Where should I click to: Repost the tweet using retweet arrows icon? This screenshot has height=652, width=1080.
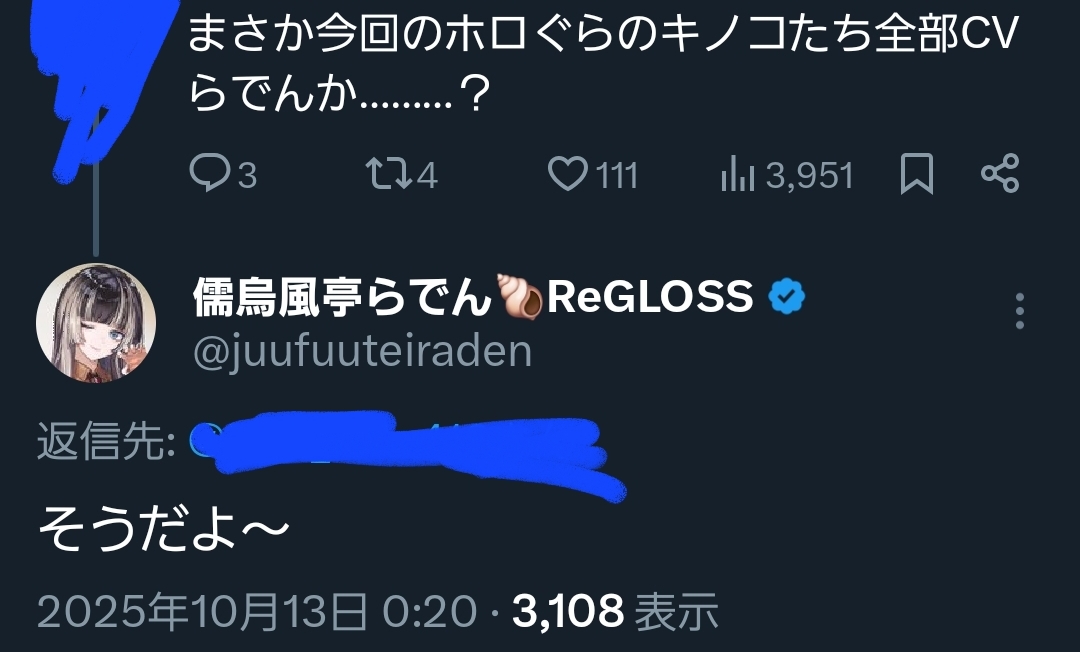[x=388, y=173]
